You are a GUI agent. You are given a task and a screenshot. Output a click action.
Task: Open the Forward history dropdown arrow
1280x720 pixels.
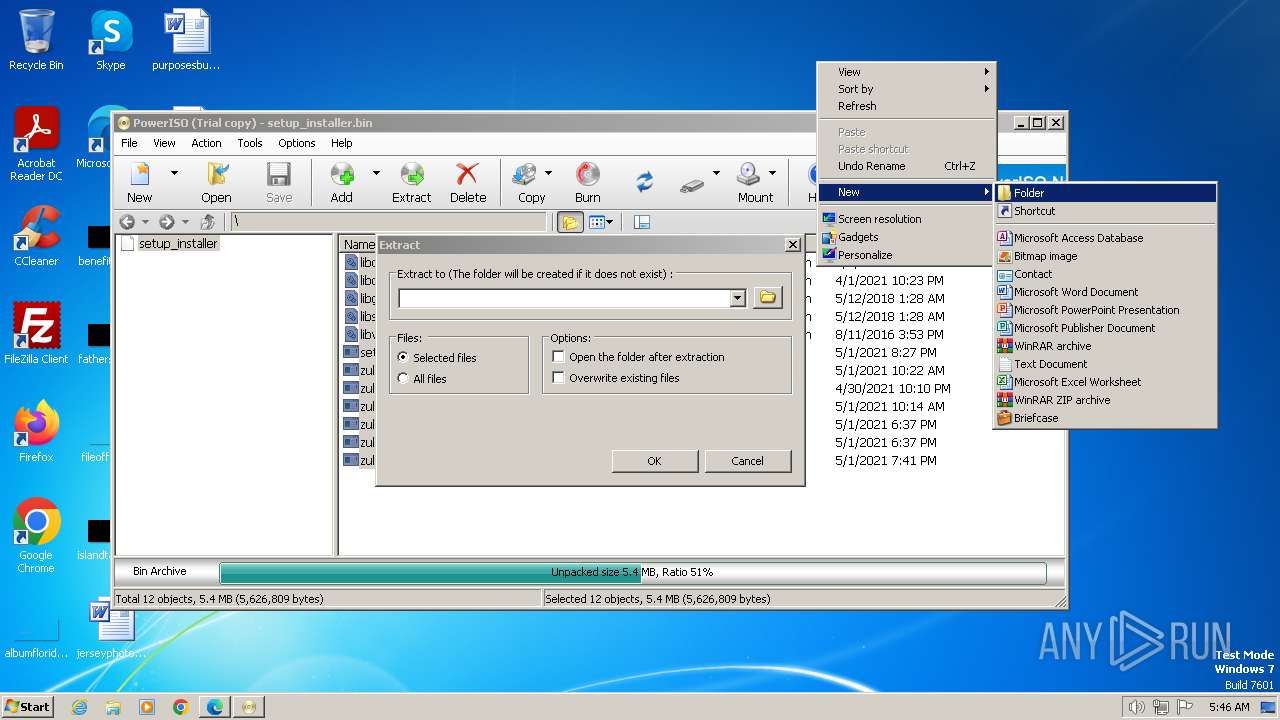184,222
